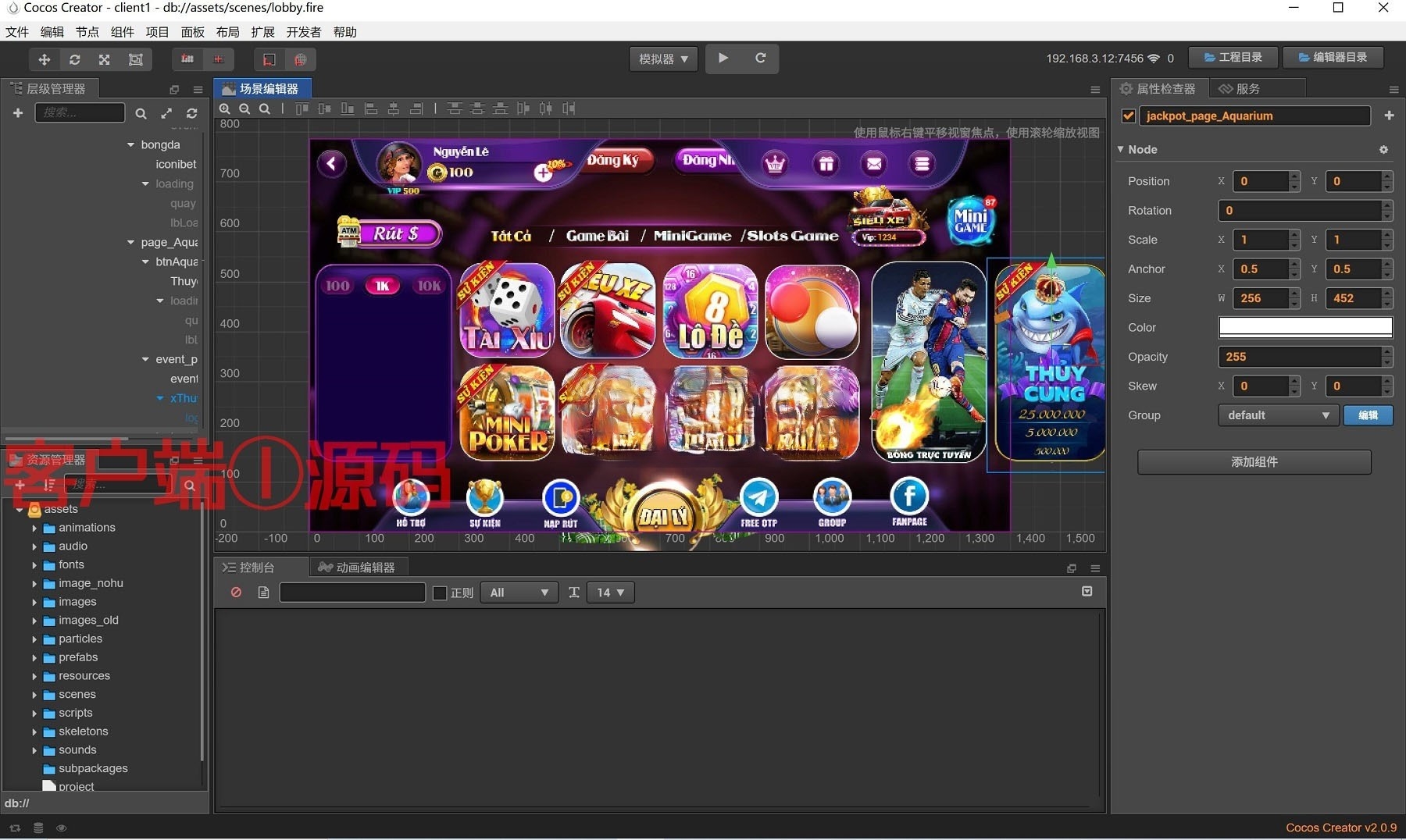The image size is (1406, 840).
Task: Select the rotate transform tool
Action: (75, 59)
